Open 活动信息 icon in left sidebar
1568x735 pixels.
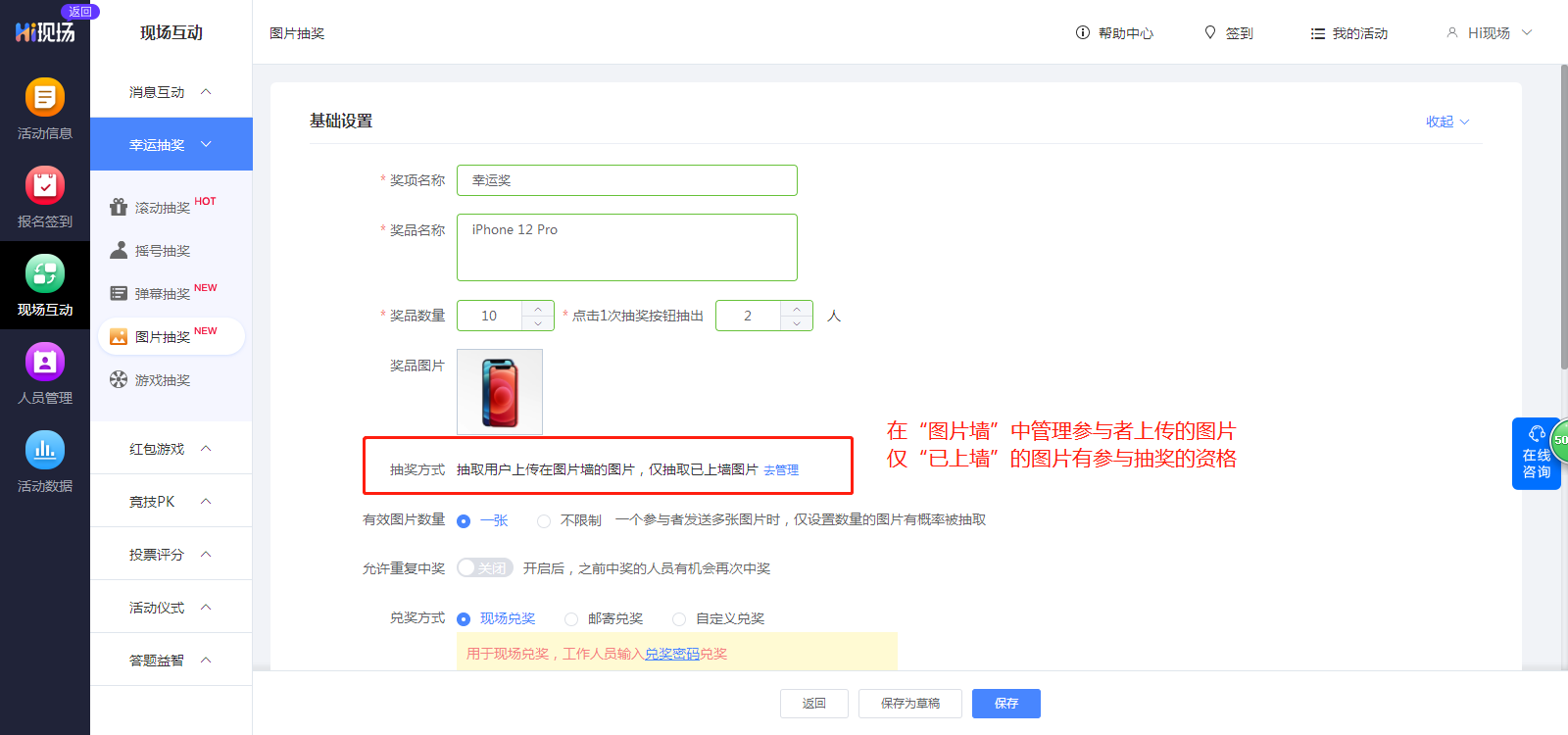[44, 98]
